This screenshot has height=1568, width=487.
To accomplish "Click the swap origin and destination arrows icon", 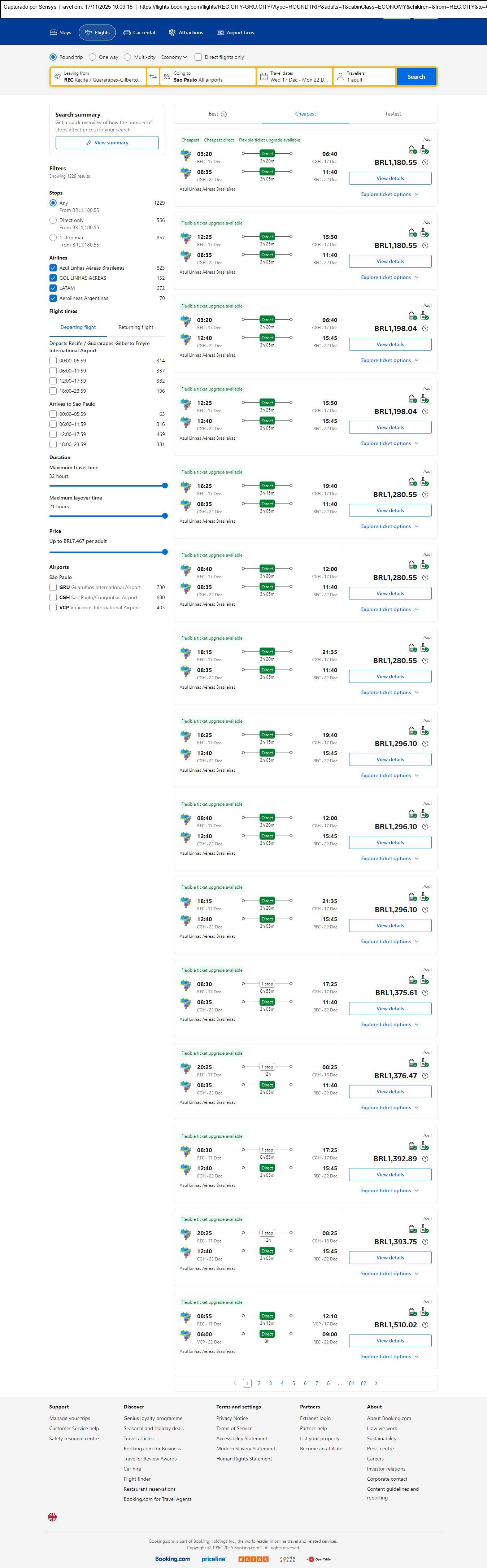I will coord(153,77).
